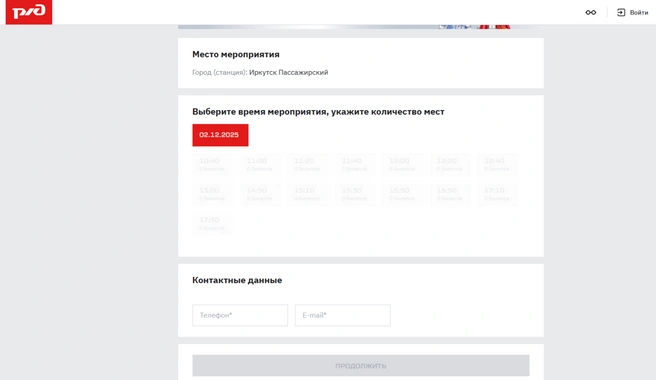
Task: Pick the 17:30 time slot
Action: 212,223
